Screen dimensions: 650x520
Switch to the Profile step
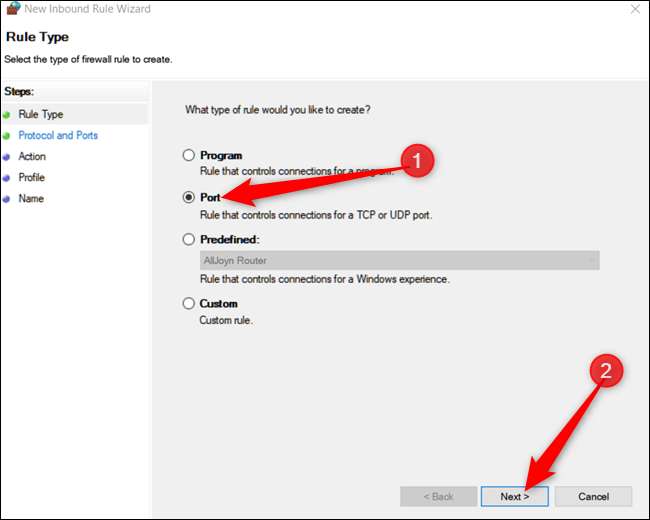[32, 178]
